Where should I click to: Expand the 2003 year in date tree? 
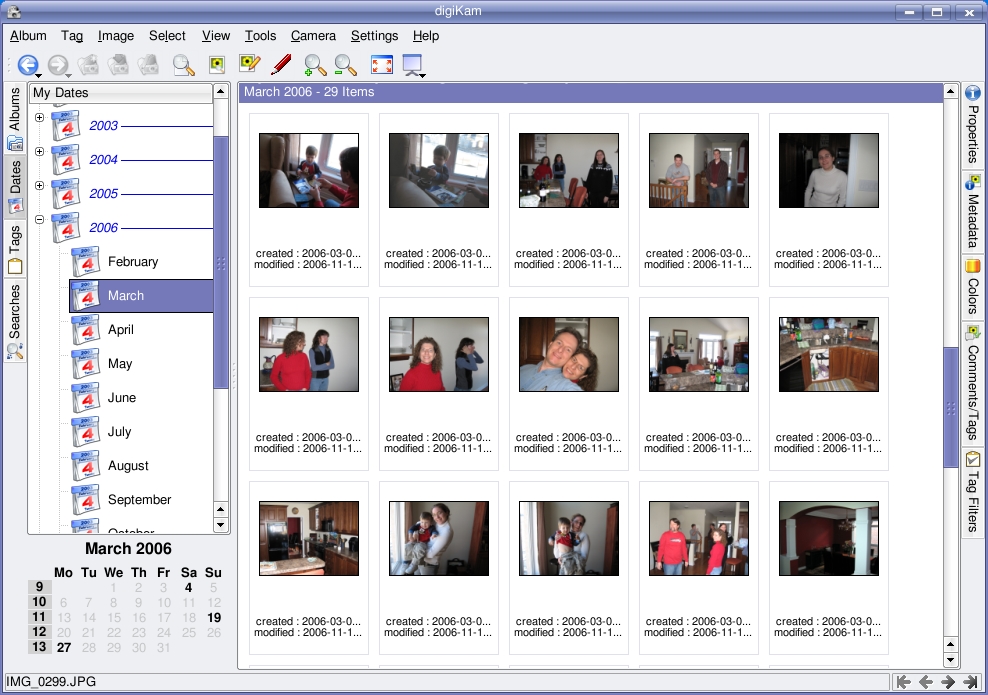40,118
